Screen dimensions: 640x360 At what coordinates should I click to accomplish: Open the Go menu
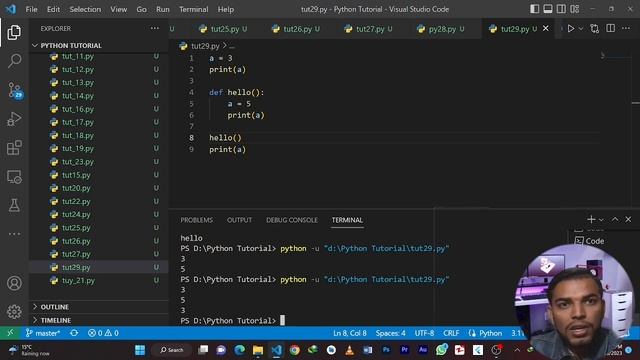coord(141,9)
